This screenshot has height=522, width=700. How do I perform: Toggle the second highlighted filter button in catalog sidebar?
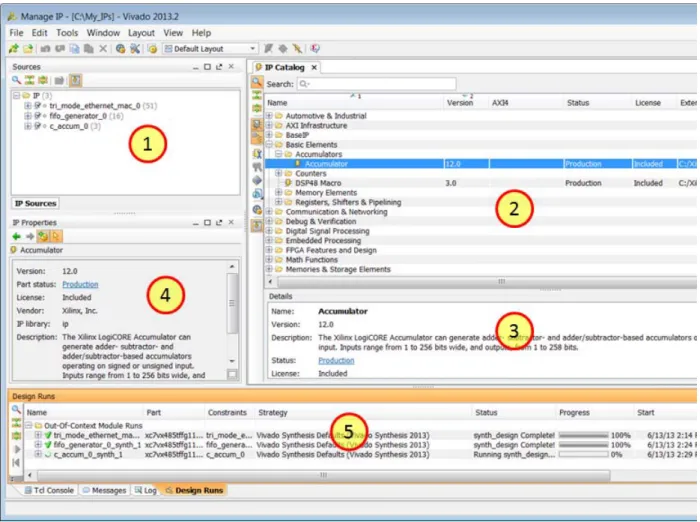257,138
